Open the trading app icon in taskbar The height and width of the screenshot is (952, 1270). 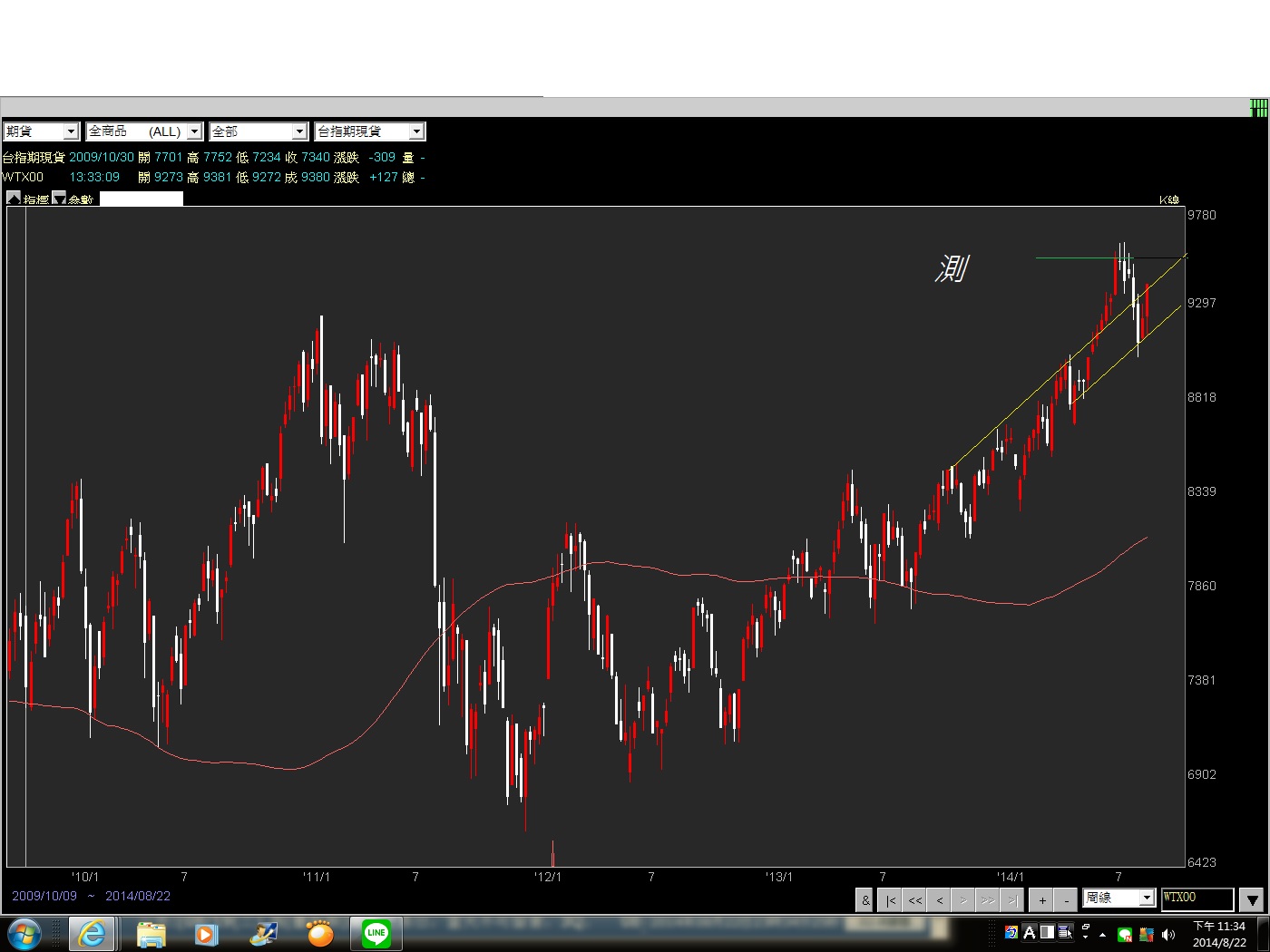pos(264,934)
